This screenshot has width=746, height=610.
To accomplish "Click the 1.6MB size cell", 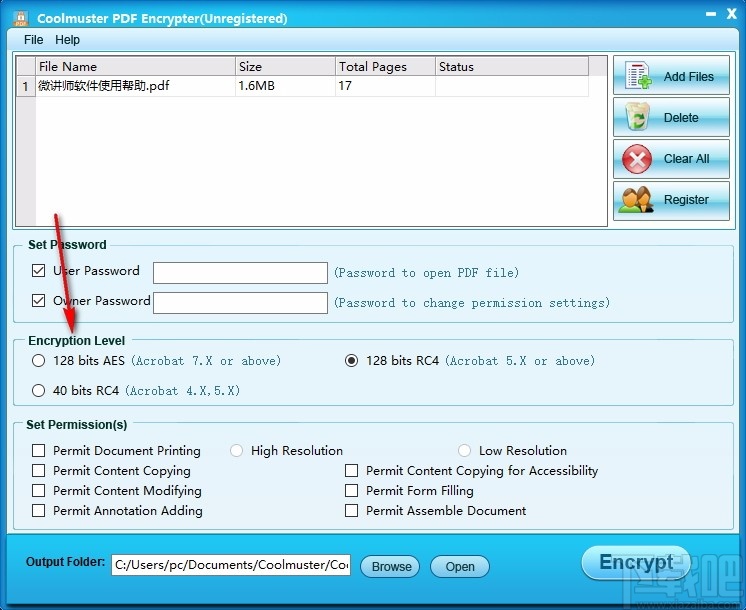I will tap(285, 86).
